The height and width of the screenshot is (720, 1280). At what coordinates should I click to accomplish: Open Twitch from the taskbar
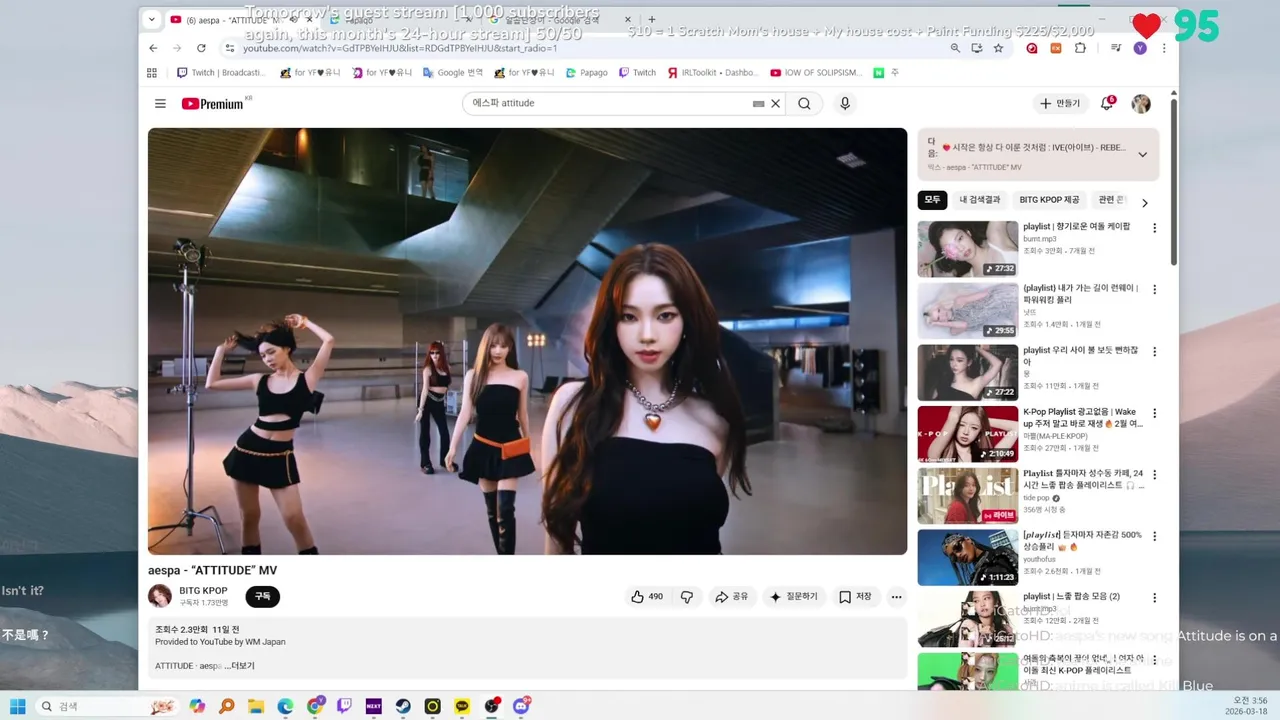click(x=344, y=706)
